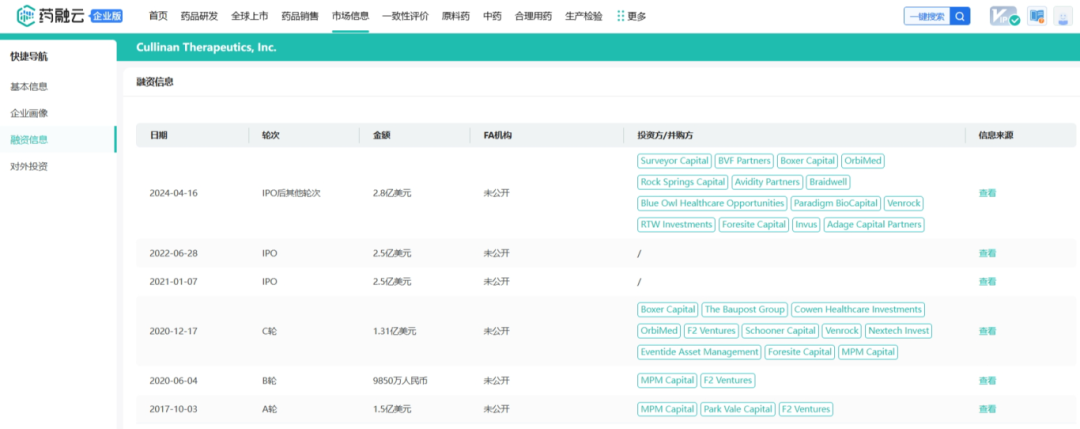The image size is (1080, 429).
Task: Open BVF Partners investor tag
Action: [x=744, y=161]
